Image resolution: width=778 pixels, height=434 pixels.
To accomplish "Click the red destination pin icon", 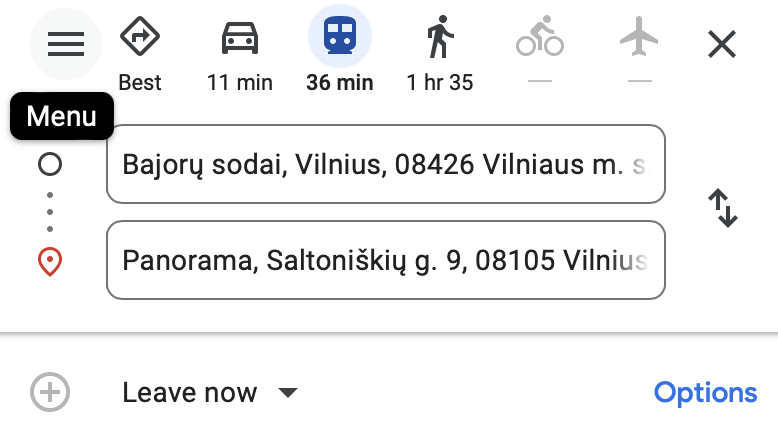I will click(50, 262).
